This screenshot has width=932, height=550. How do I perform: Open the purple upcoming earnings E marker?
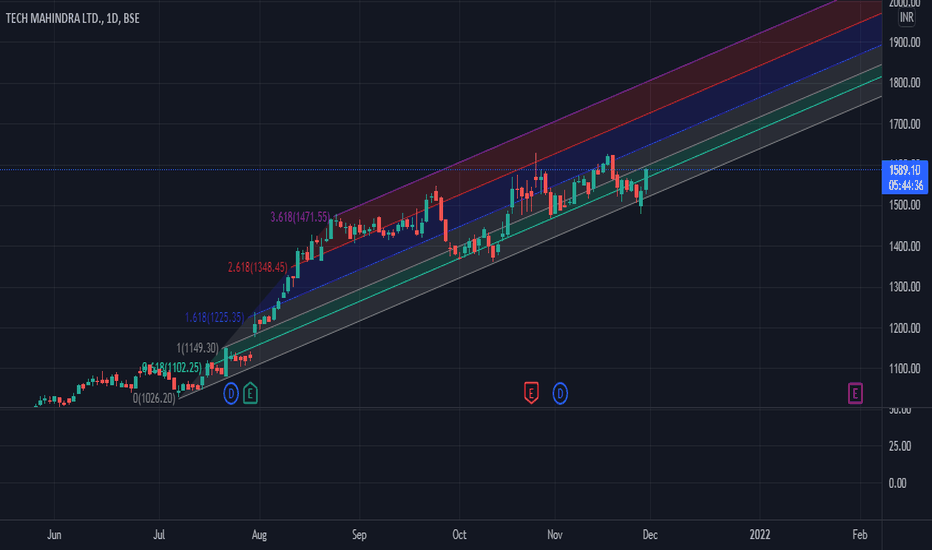coord(855,394)
